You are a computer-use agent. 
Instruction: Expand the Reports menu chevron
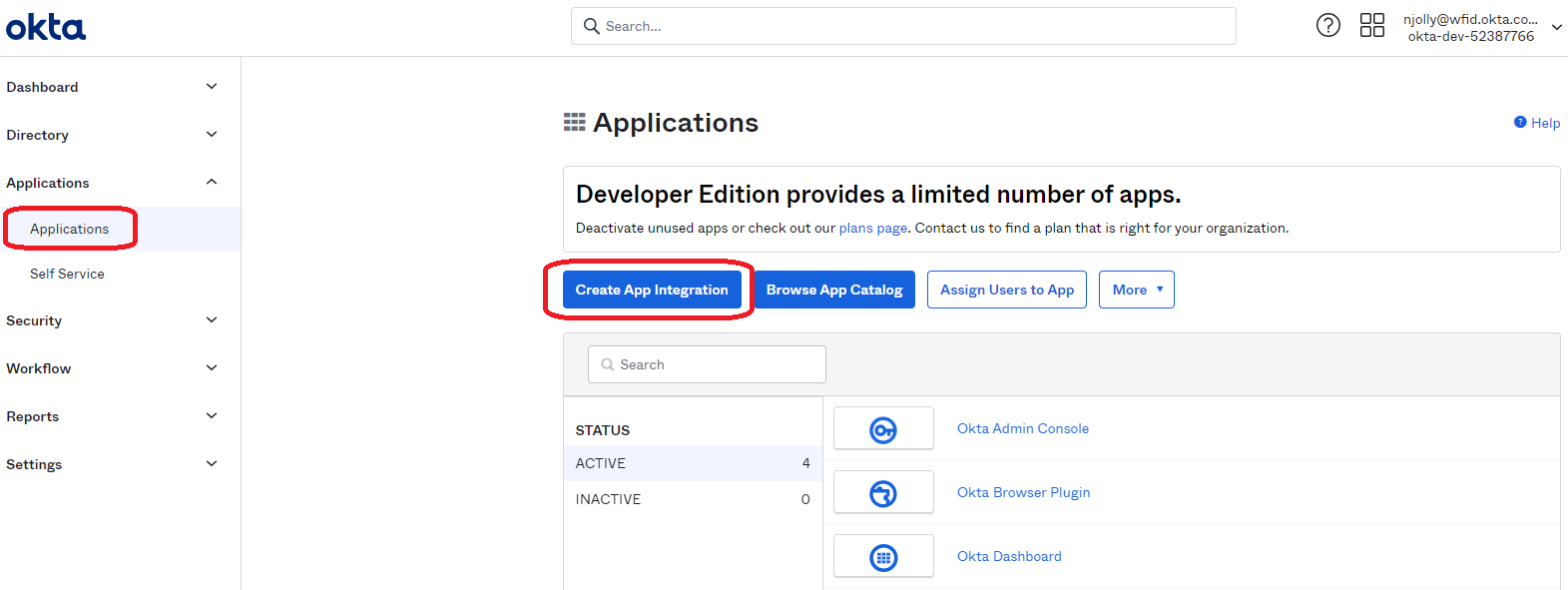click(212, 416)
